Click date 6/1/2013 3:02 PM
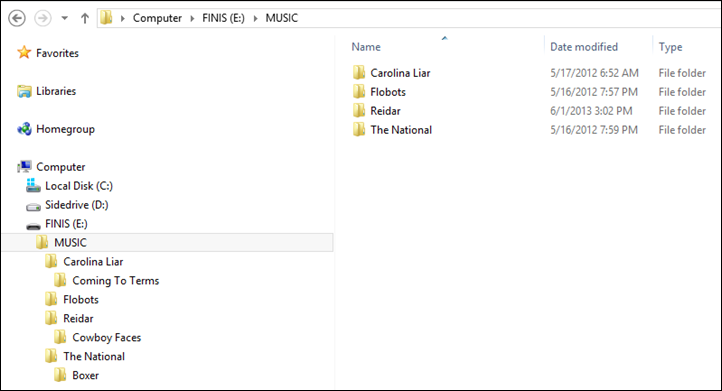 pyautogui.click(x=591, y=111)
